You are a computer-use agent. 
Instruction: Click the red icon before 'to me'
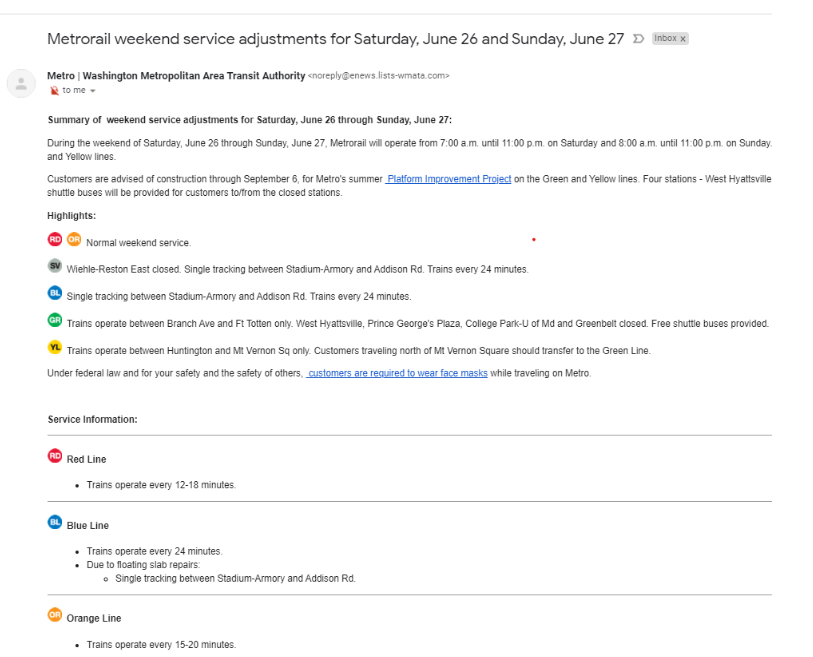point(53,91)
